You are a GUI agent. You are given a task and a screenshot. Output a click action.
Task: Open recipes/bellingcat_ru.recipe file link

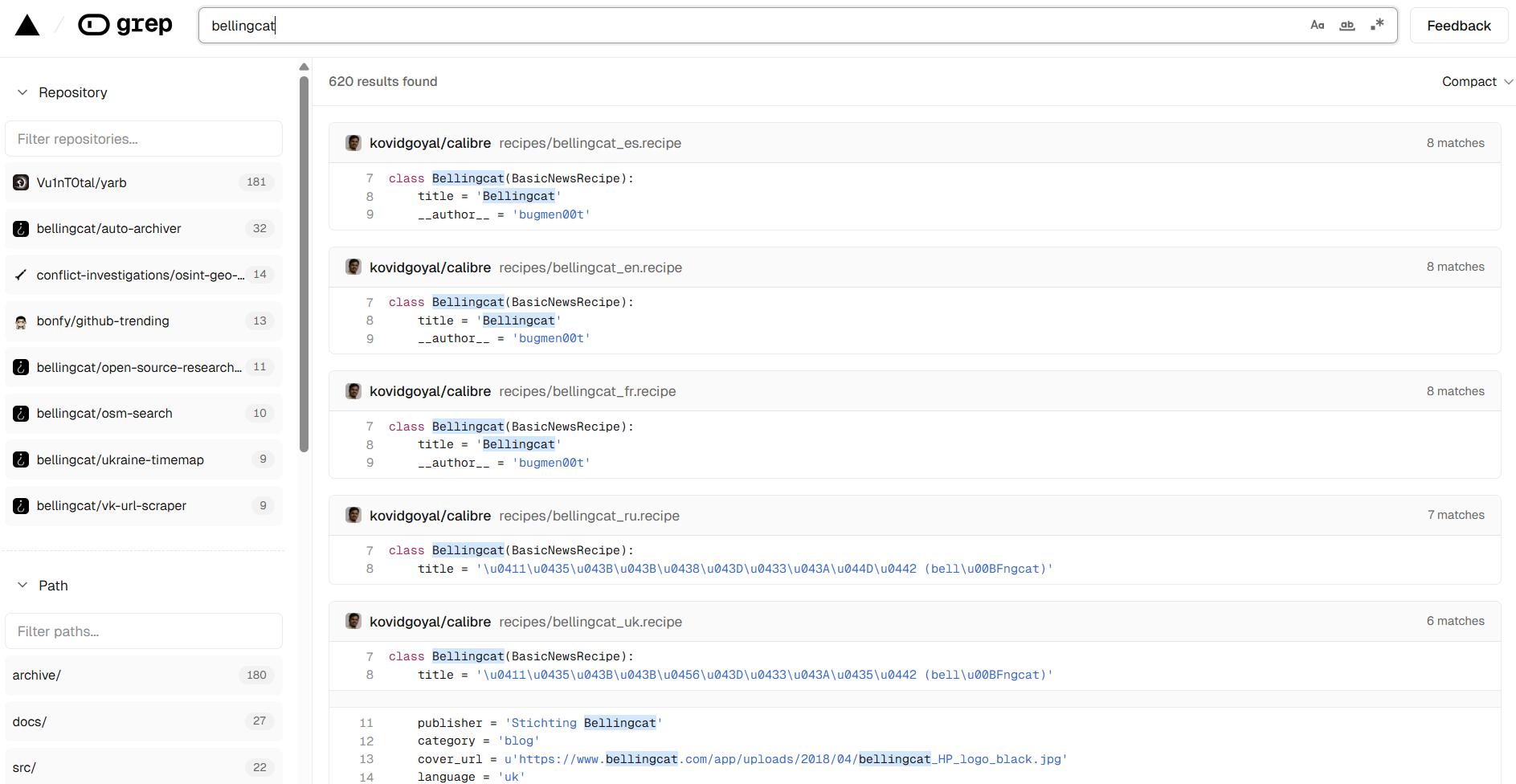589,516
